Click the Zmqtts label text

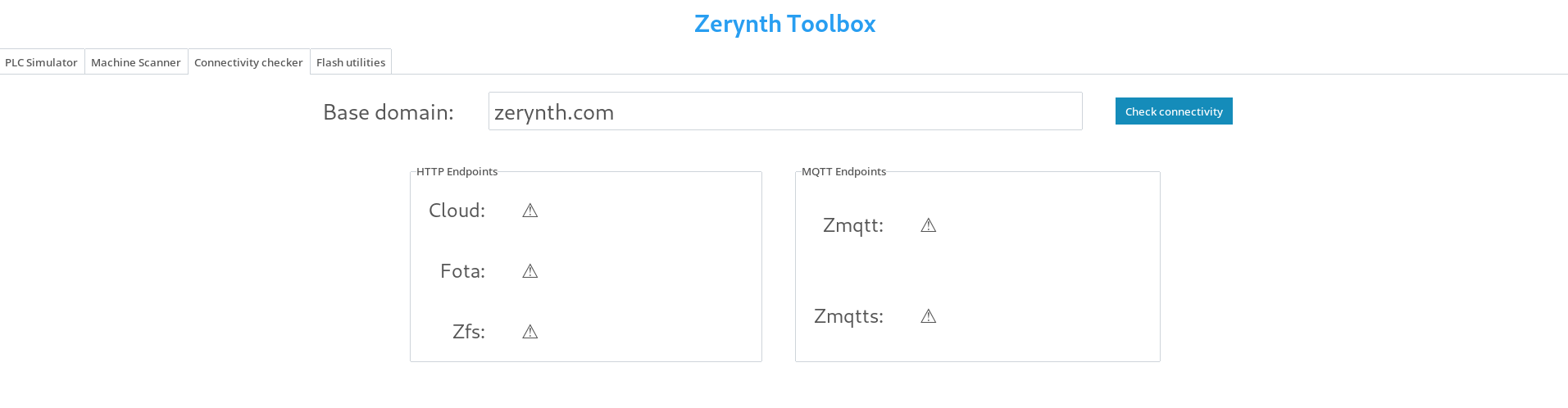pos(848,316)
